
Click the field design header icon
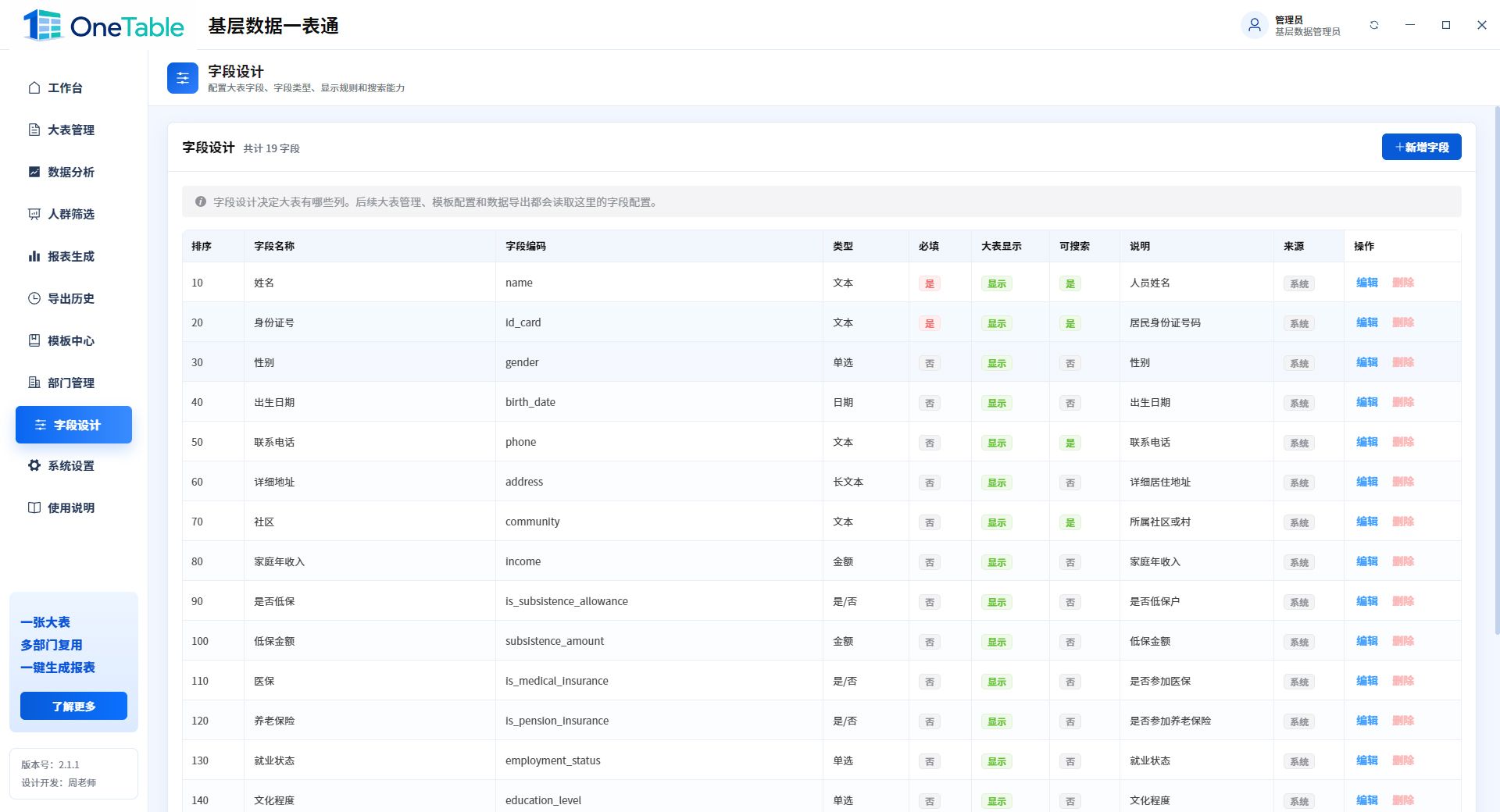click(183, 78)
